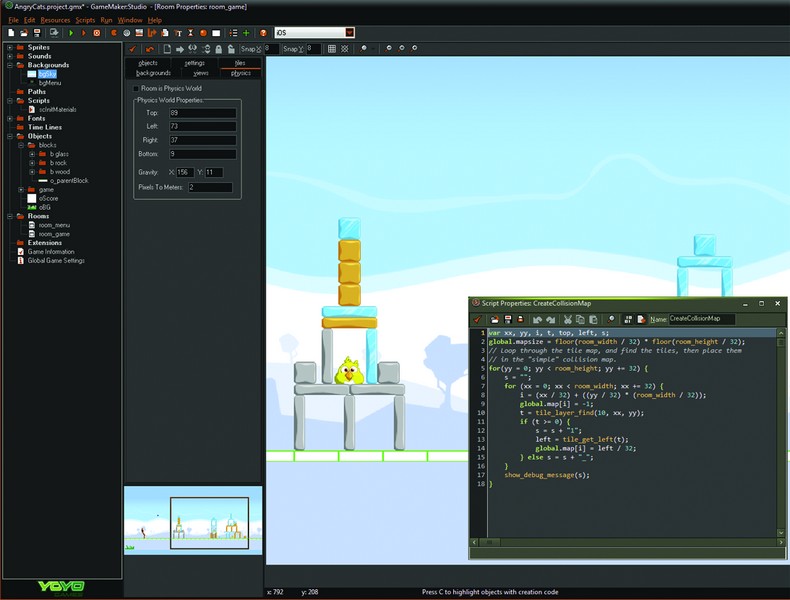Collapse the Backgrounds folder
Viewport: 790px width, 600px height.
click(10, 65)
